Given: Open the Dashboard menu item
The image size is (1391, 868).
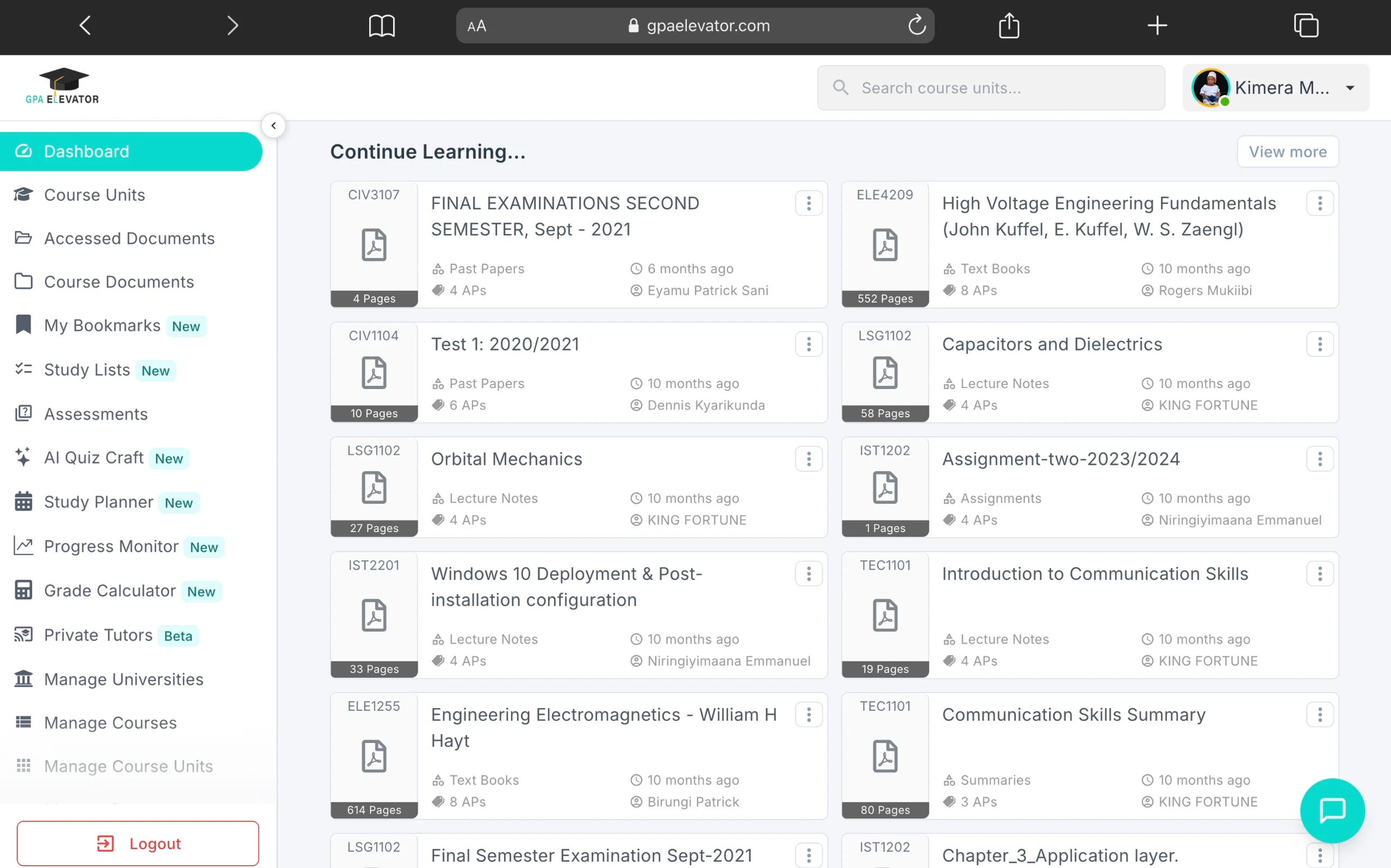Looking at the screenshot, I should click(131, 152).
